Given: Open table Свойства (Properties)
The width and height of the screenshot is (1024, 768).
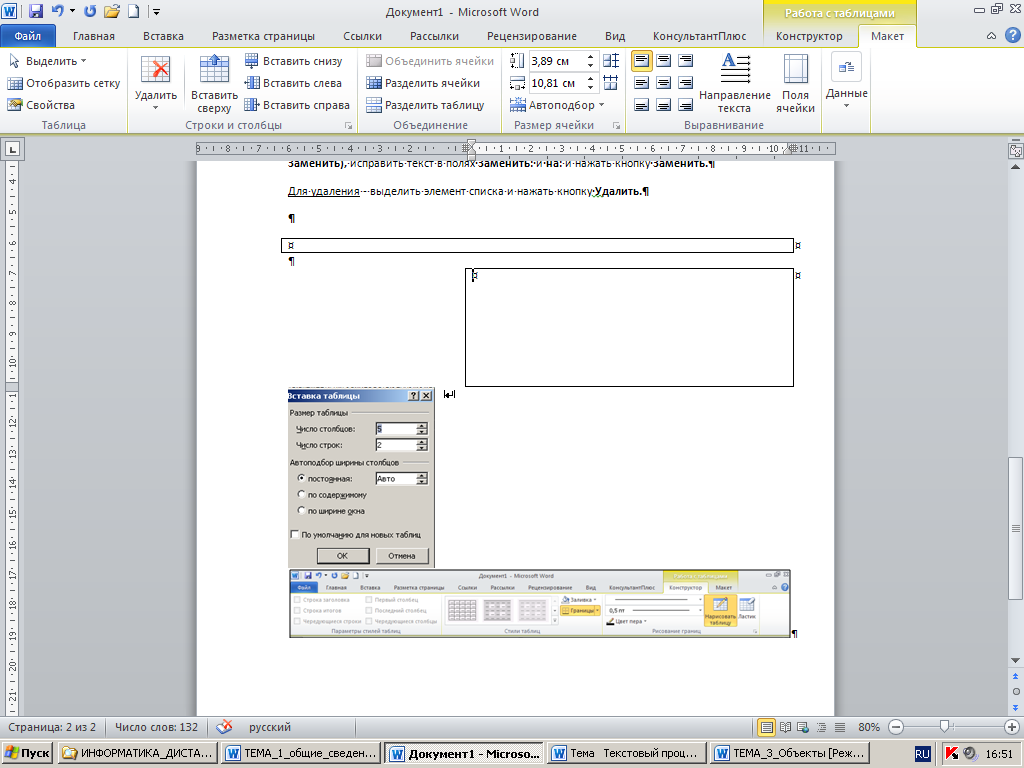Looking at the screenshot, I should coord(41,104).
